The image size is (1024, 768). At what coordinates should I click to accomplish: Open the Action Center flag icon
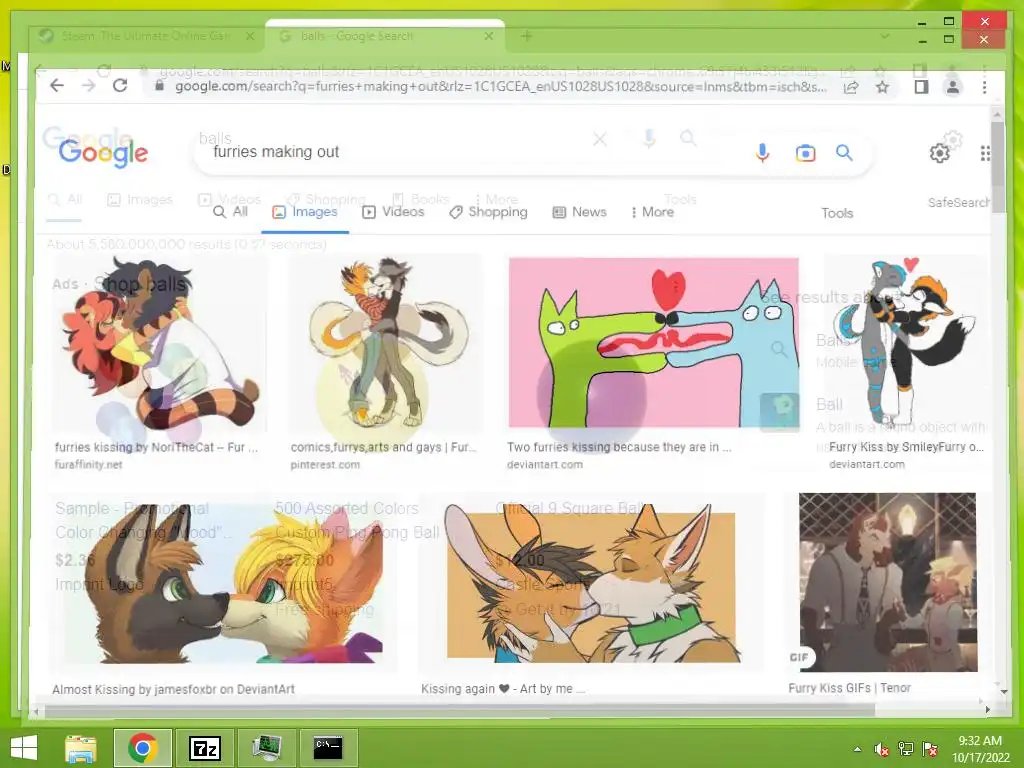(930, 749)
